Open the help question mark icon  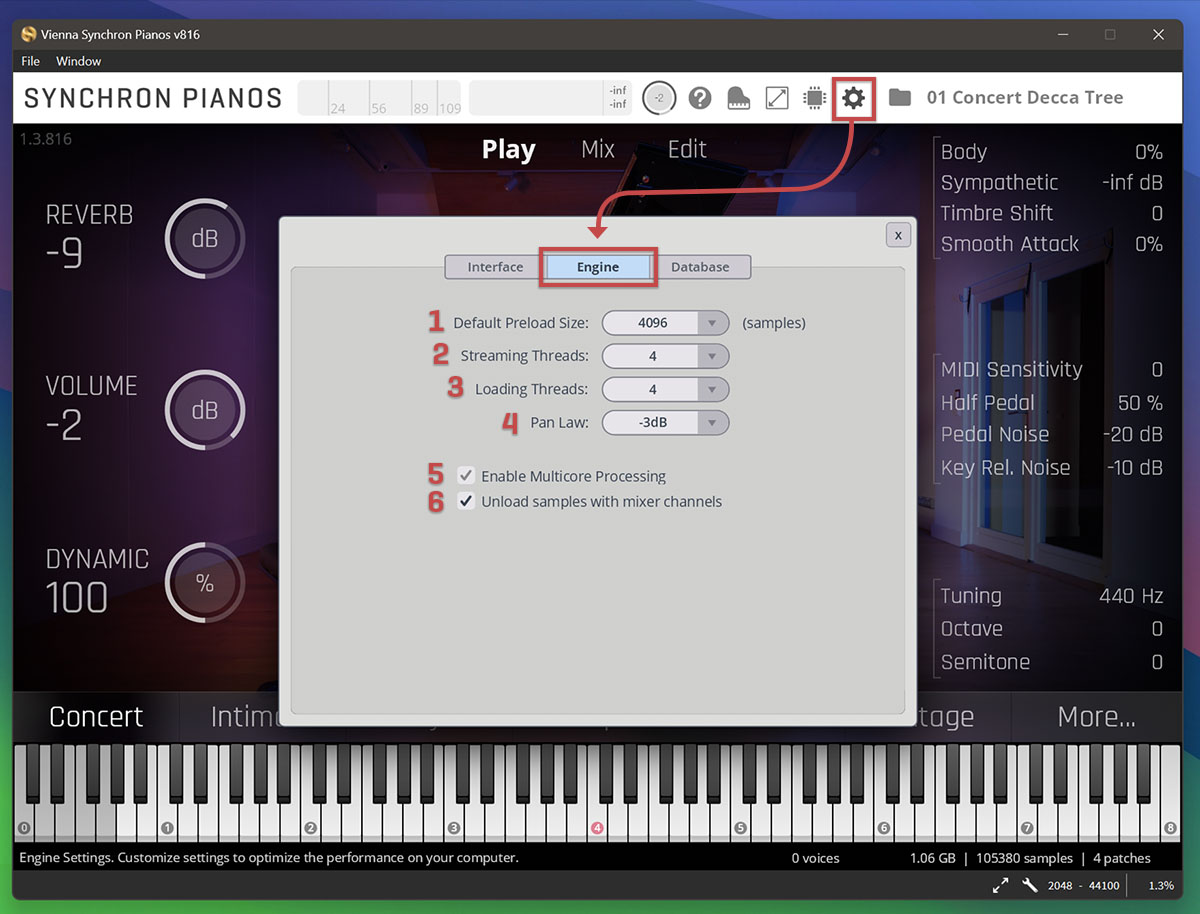pyautogui.click(x=700, y=98)
